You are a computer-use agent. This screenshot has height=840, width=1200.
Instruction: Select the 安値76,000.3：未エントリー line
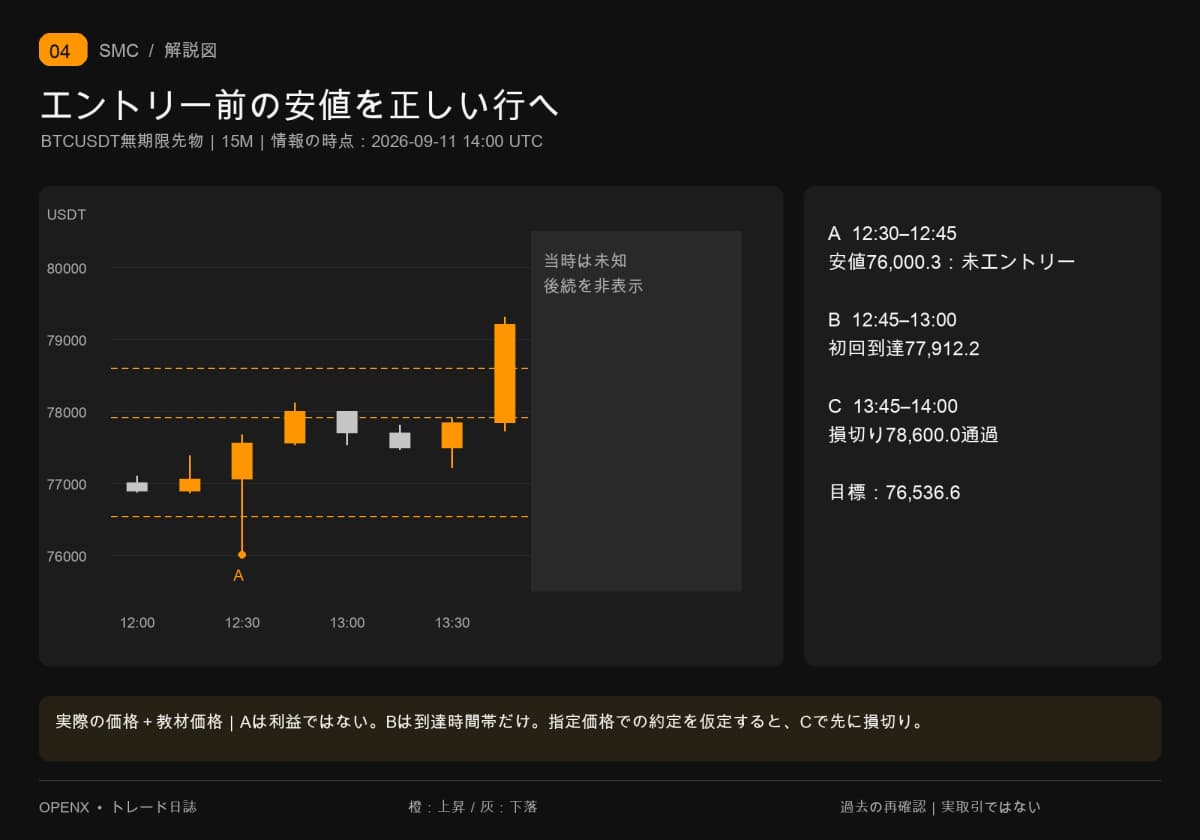(952, 262)
